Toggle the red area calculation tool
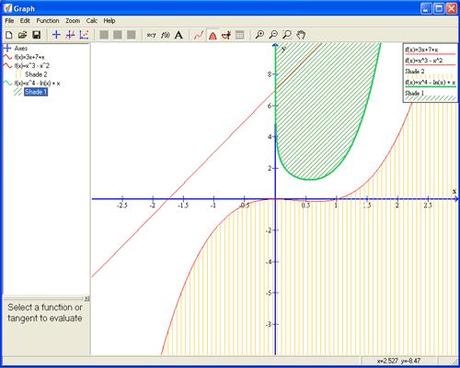Screen dimensions: 460x368 (x=212, y=35)
